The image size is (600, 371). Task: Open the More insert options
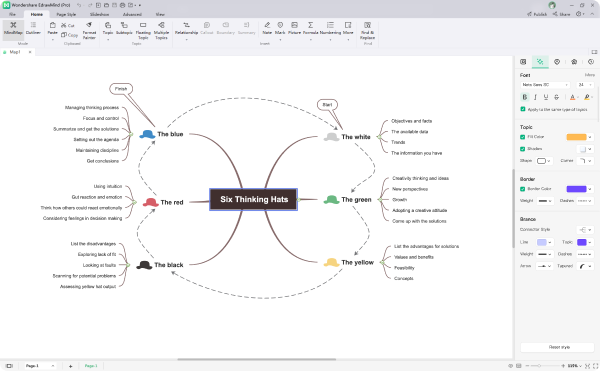point(348,28)
